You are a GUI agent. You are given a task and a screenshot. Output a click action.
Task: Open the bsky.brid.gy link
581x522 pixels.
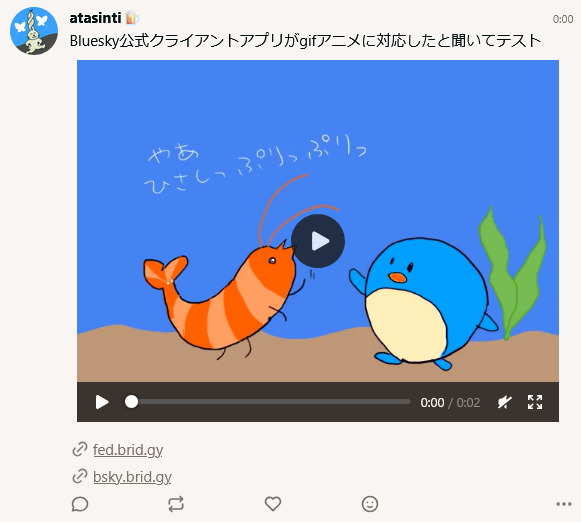pos(132,477)
